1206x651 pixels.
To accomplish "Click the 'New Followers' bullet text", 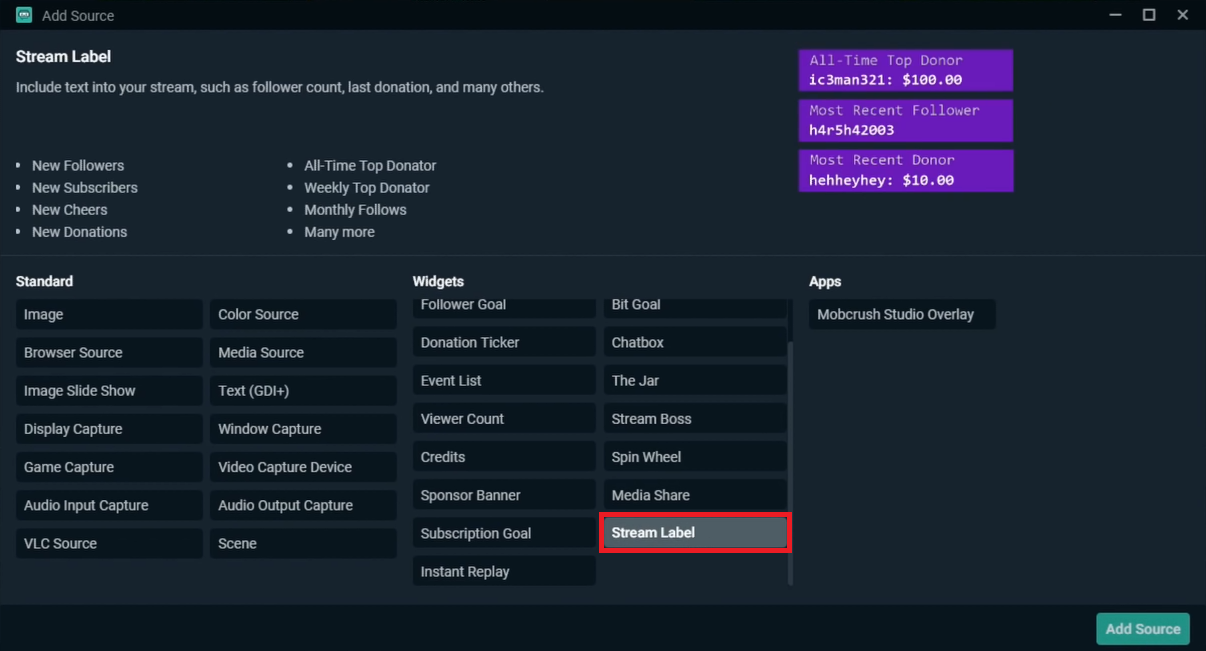I will 78,165.
